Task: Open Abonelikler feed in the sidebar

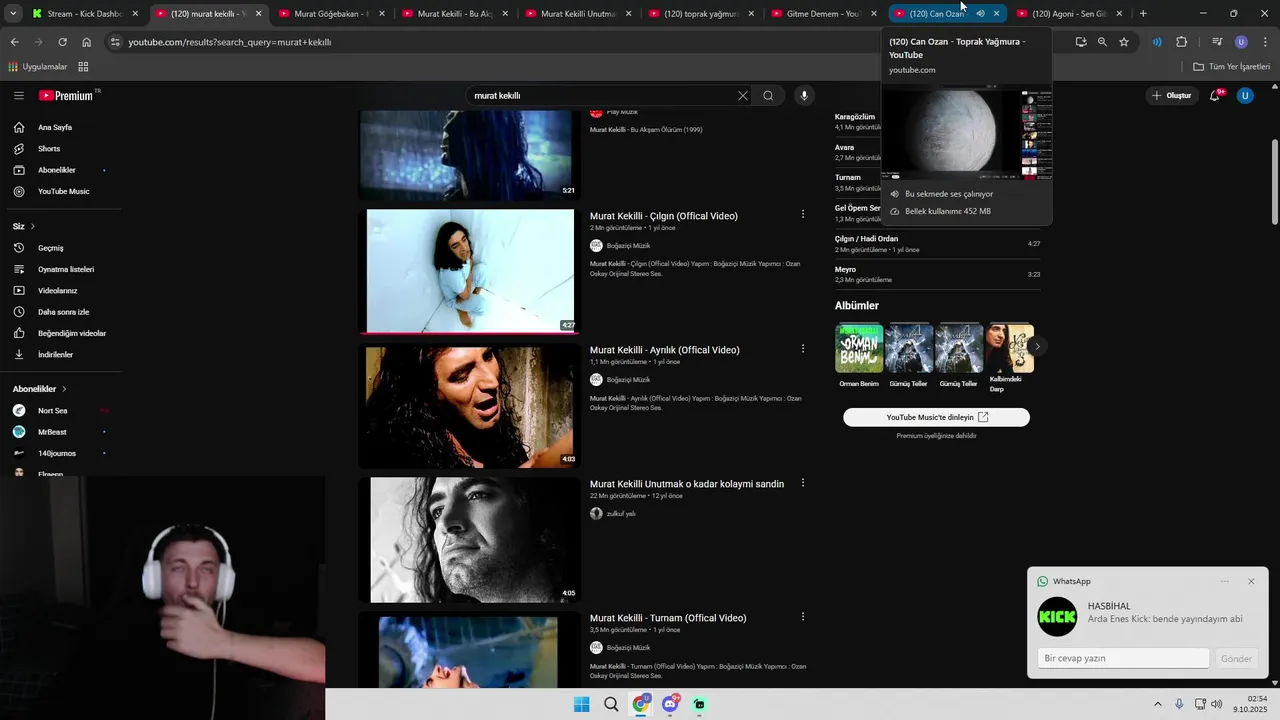Action: point(57,170)
